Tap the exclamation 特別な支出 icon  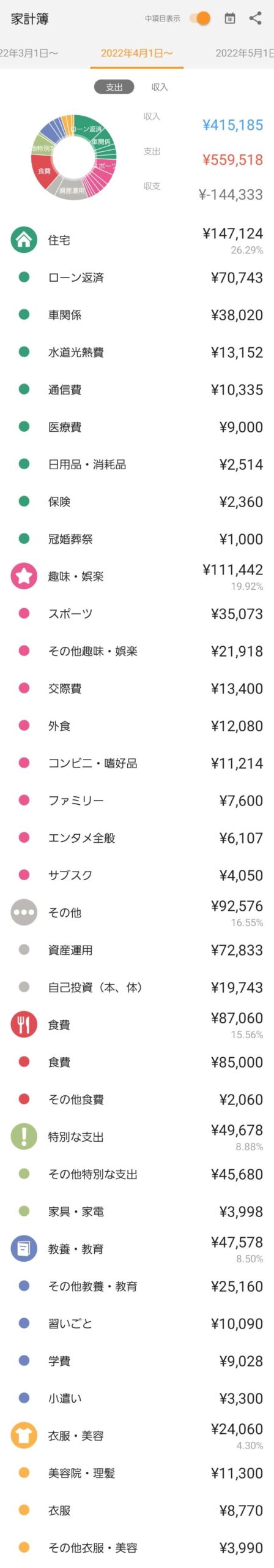coord(24,1136)
